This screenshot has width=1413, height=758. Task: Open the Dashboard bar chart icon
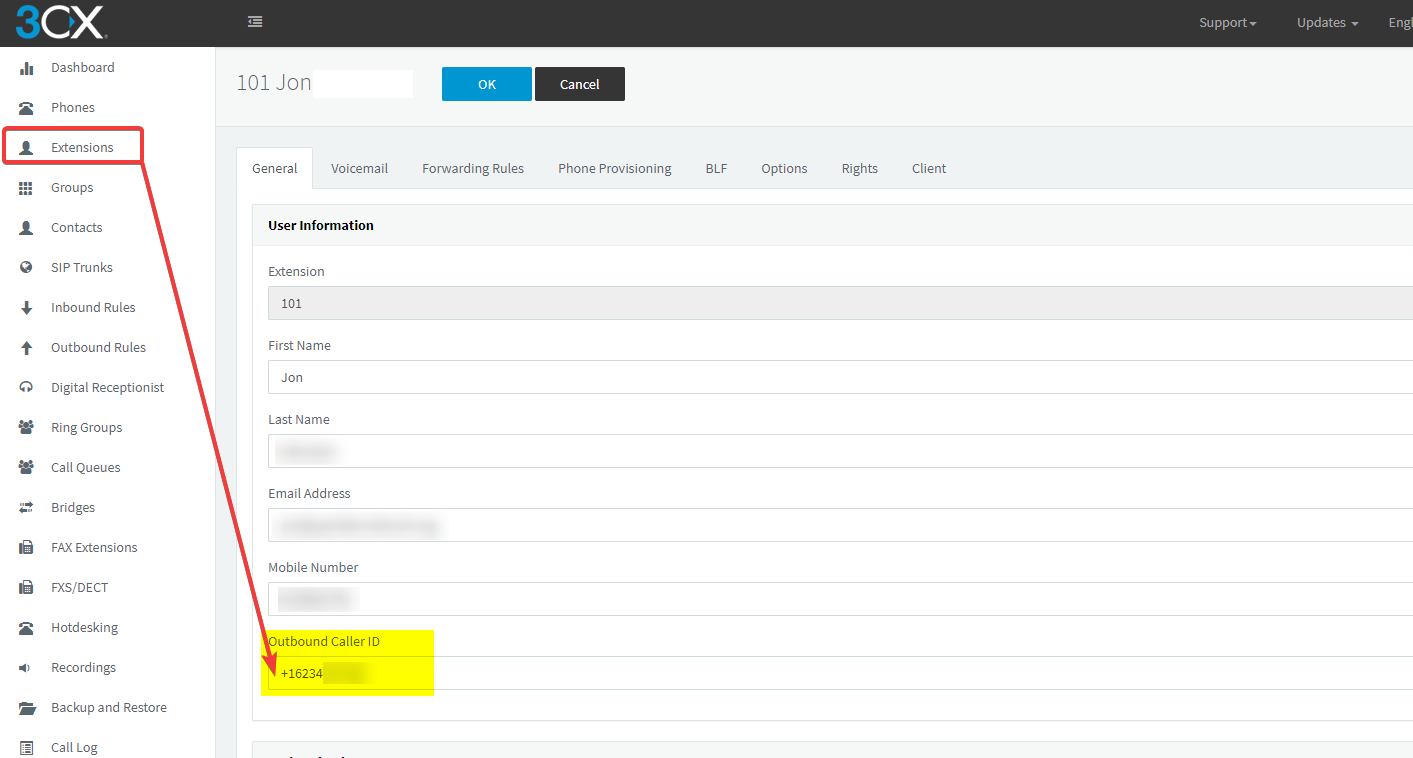(27, 68)
